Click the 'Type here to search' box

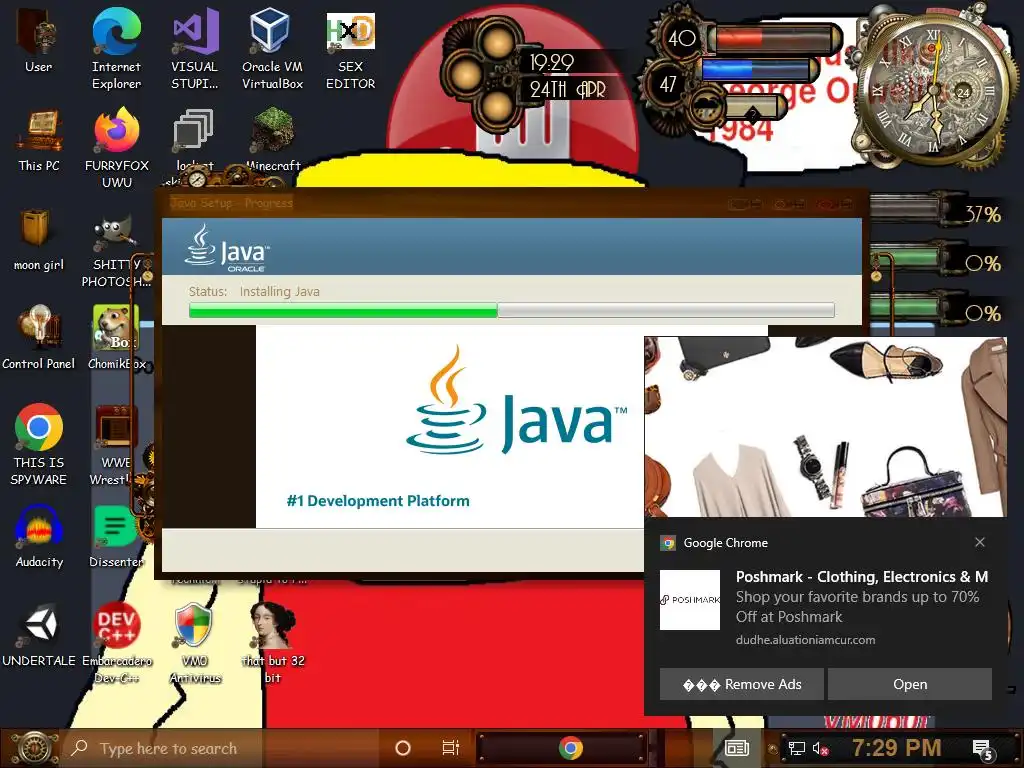tap(222, 748)
